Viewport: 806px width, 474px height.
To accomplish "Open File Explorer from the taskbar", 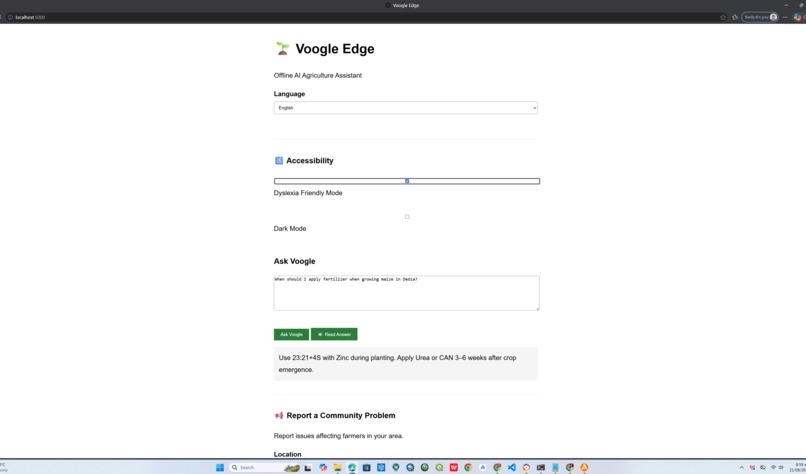I will pyautogui.click(x=338, y=467).
